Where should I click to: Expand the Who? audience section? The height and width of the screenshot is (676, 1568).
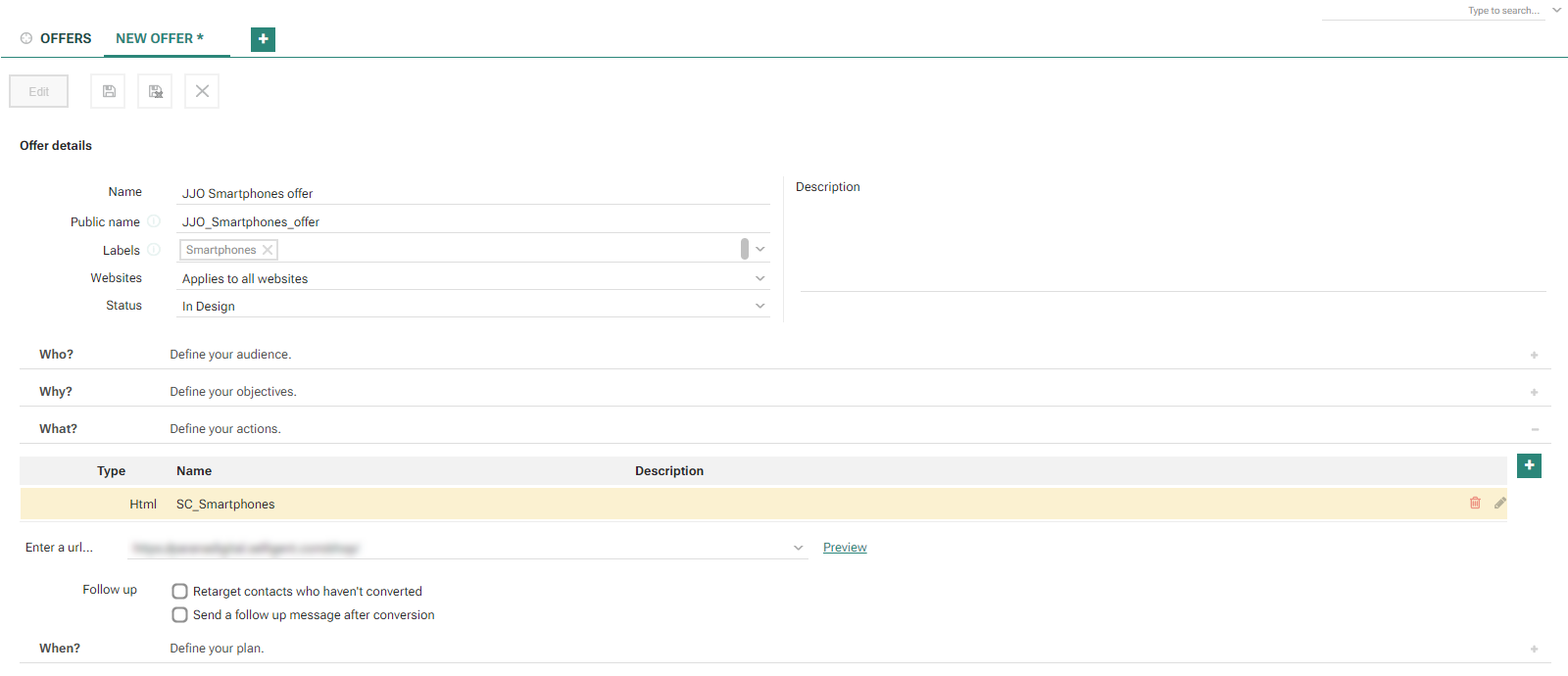click(1534, 355)
